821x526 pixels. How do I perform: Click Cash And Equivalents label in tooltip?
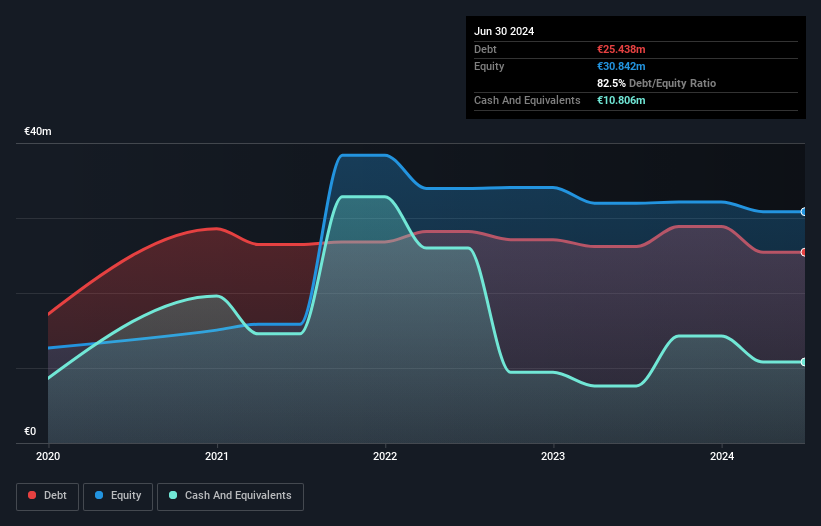pyautogui.click(x=527, y=100)
